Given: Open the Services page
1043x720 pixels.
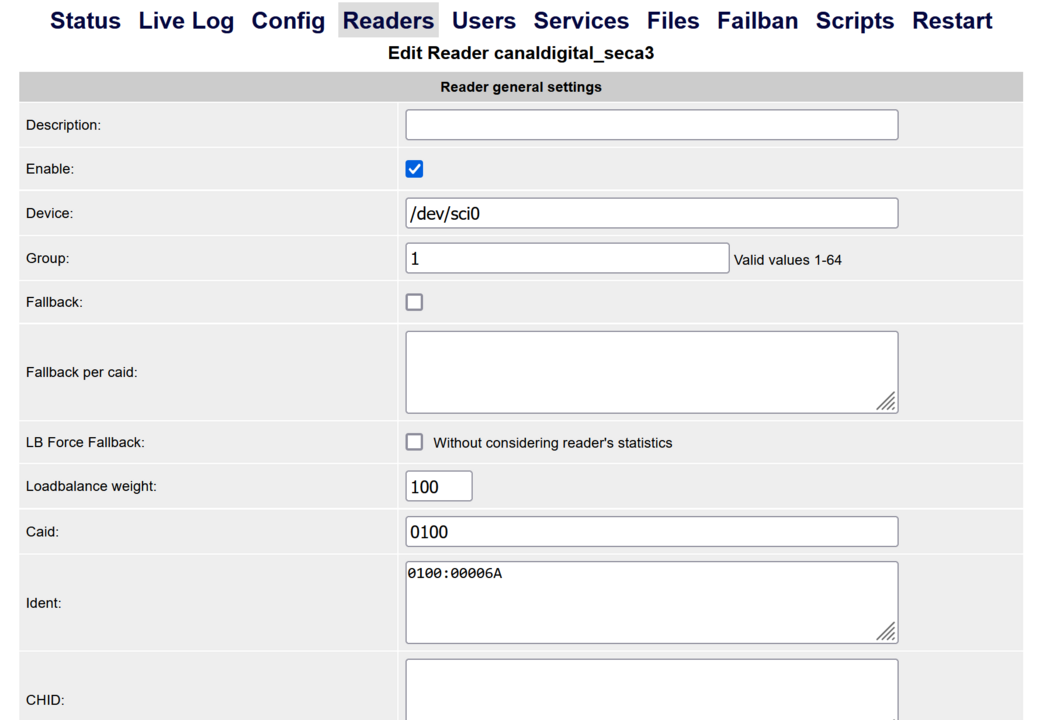Looking at the screenshot, I should (x=581, y=21).
